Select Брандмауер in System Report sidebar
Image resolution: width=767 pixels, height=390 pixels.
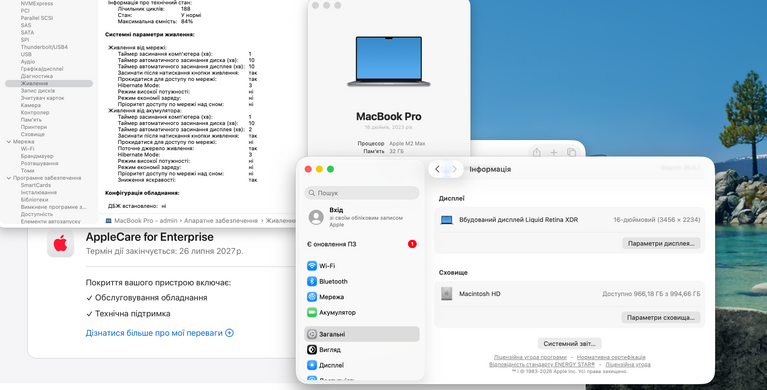click(x=37, y=156)
